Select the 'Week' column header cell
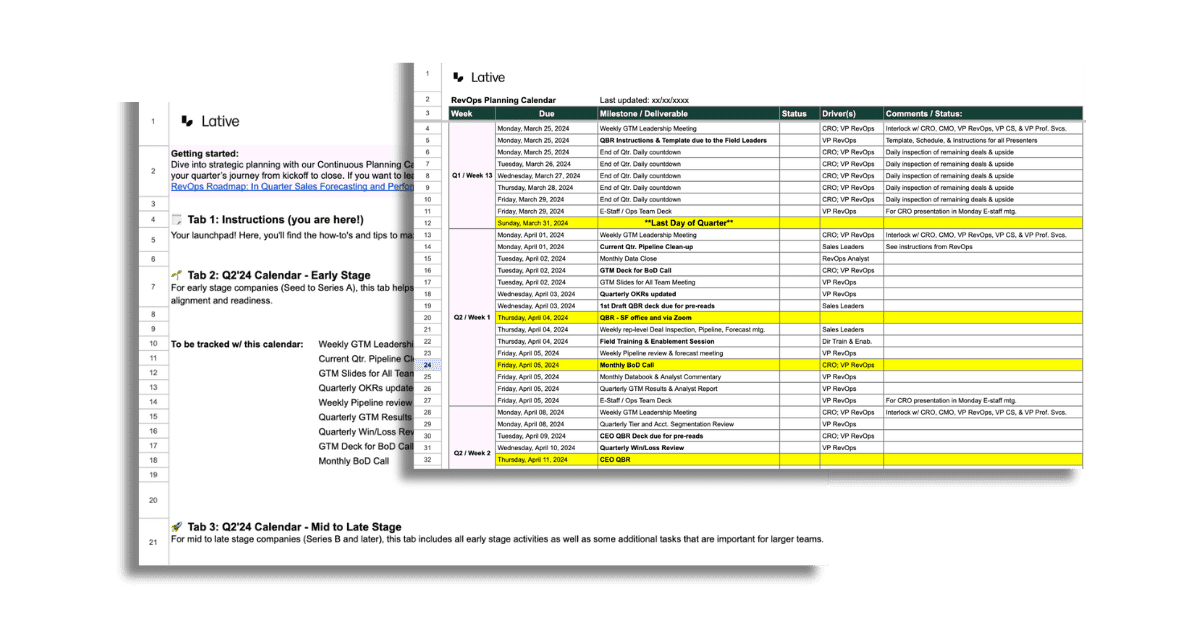The image size is (1200, 627). 471,113
